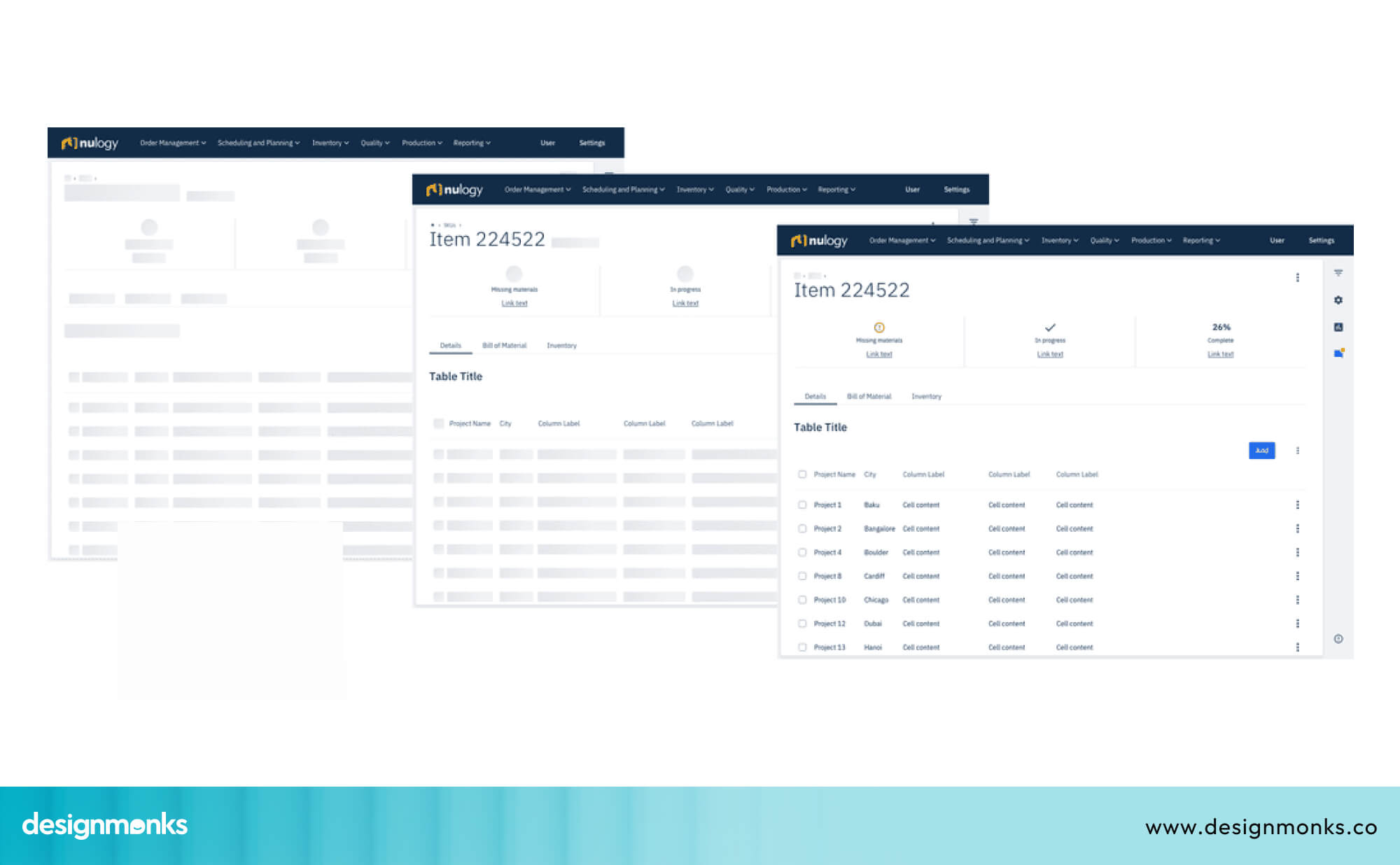This screenshot has height=865, width=1400.
Task: Toggle the select-all checkbox in front table header
Action: click(802, 474)
